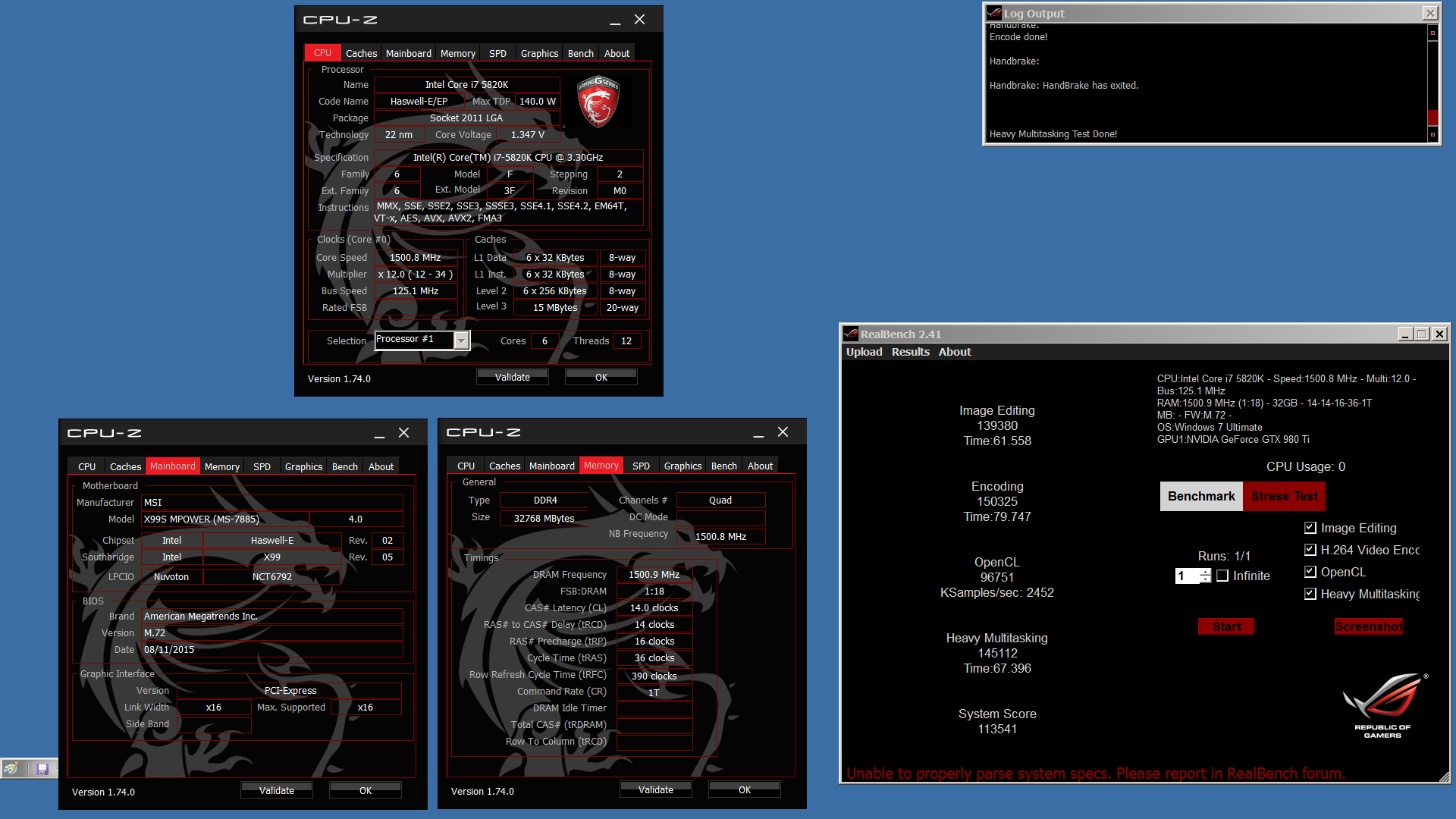Click the X99S MPOWER (MS-7885) model field
1456x819 pixels.
pyautogui.click(x=225, y=519)
